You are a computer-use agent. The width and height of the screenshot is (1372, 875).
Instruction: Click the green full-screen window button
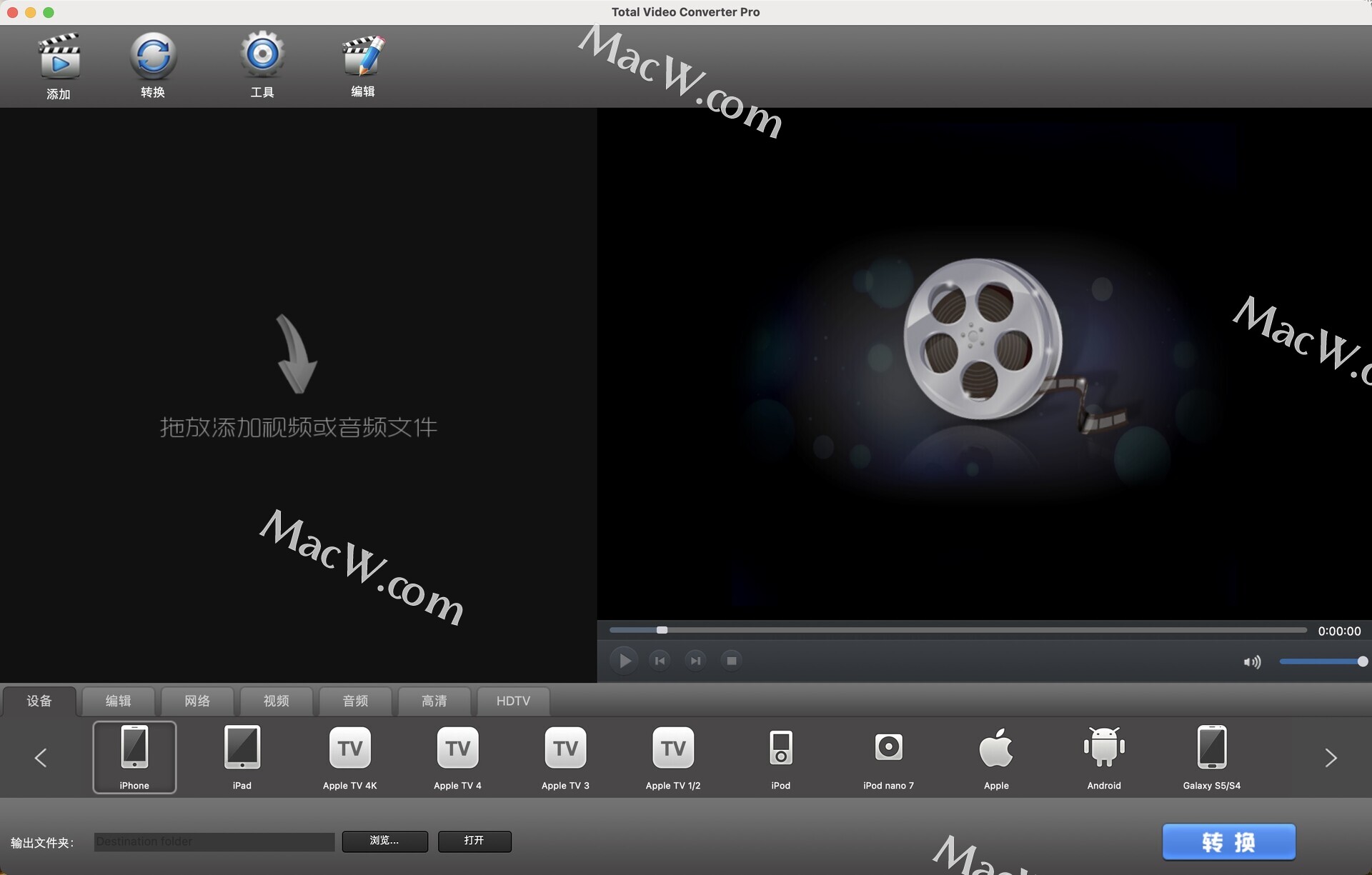pos(49,12)
